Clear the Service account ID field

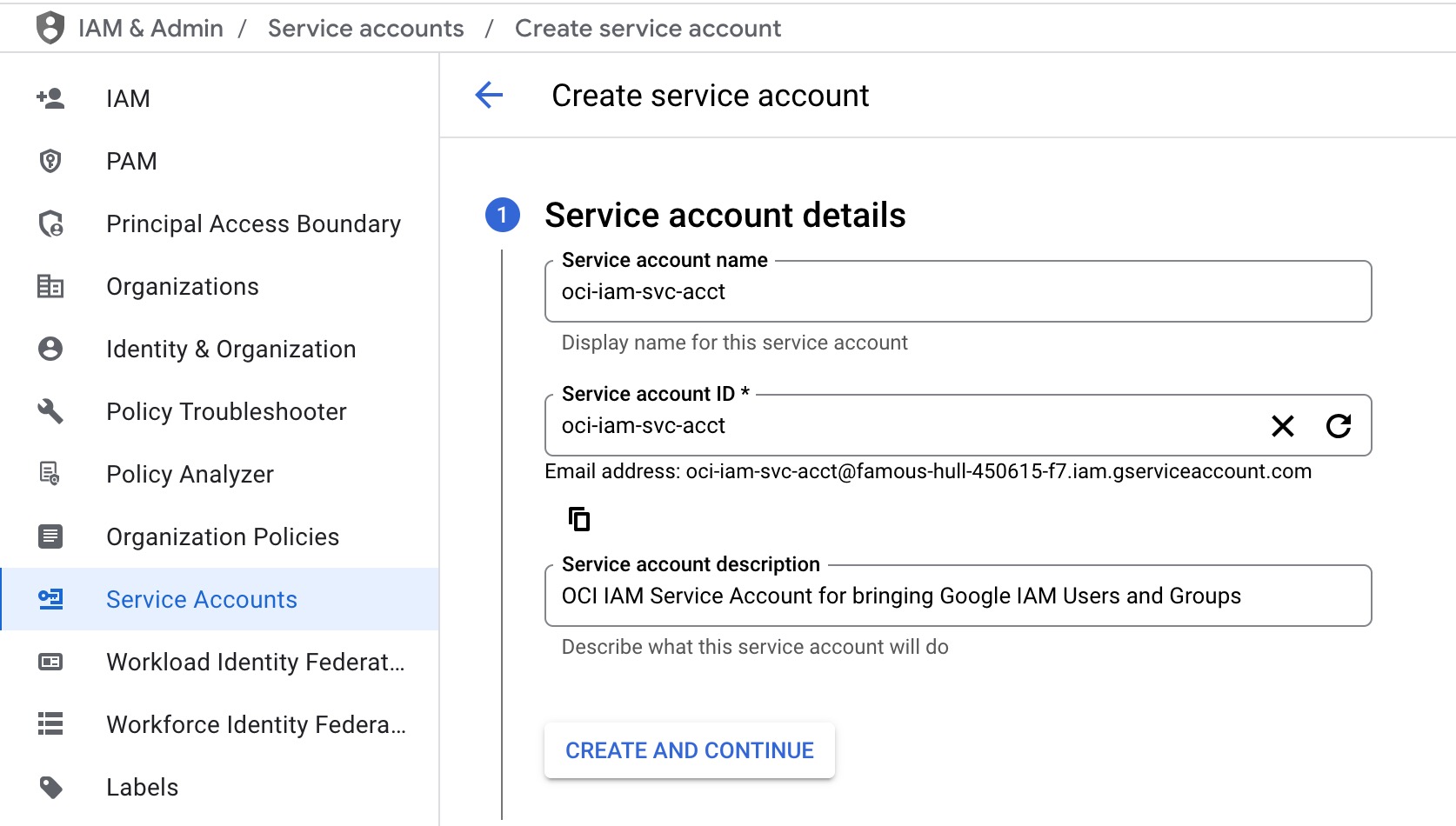tap(1283, 426)
